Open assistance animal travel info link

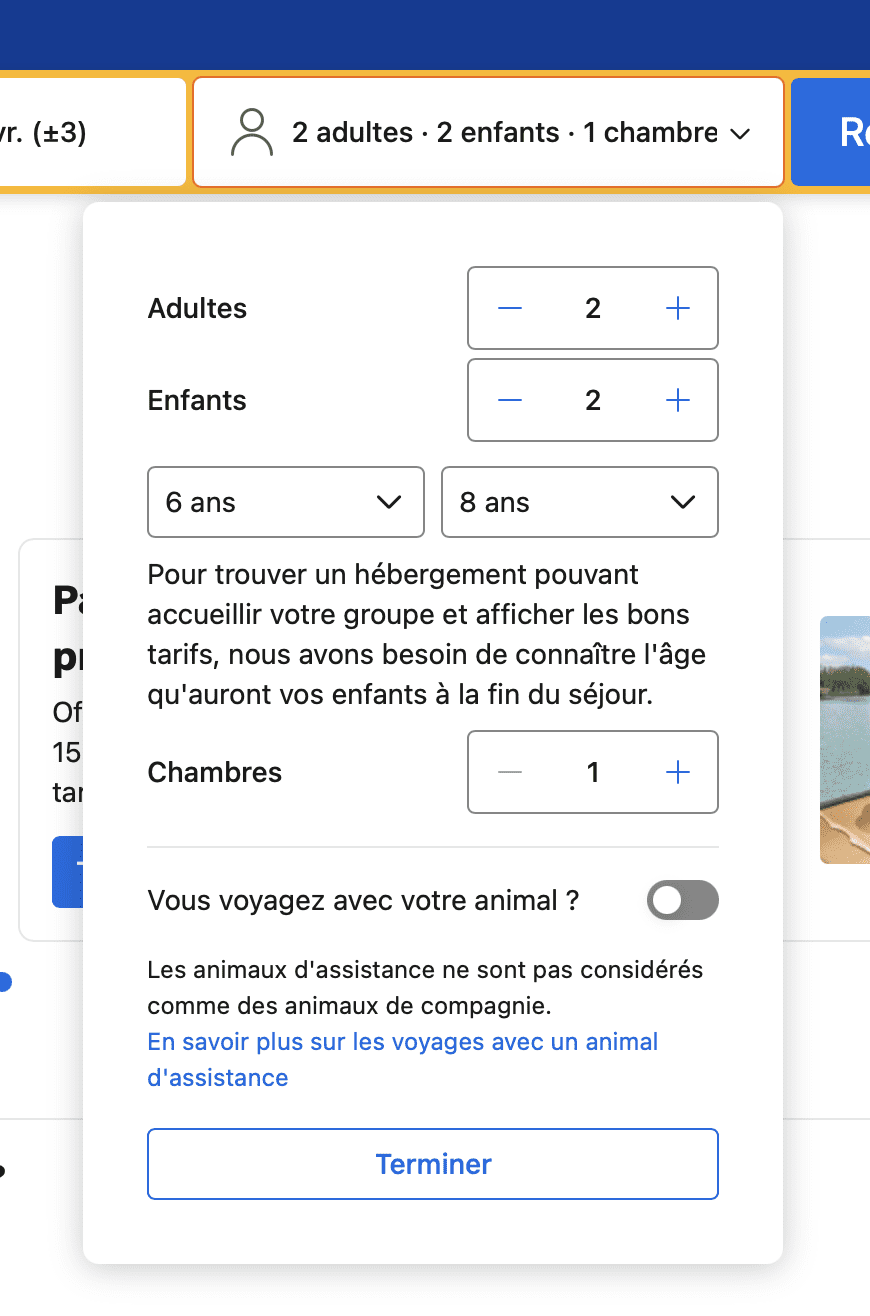point(403,1059)
